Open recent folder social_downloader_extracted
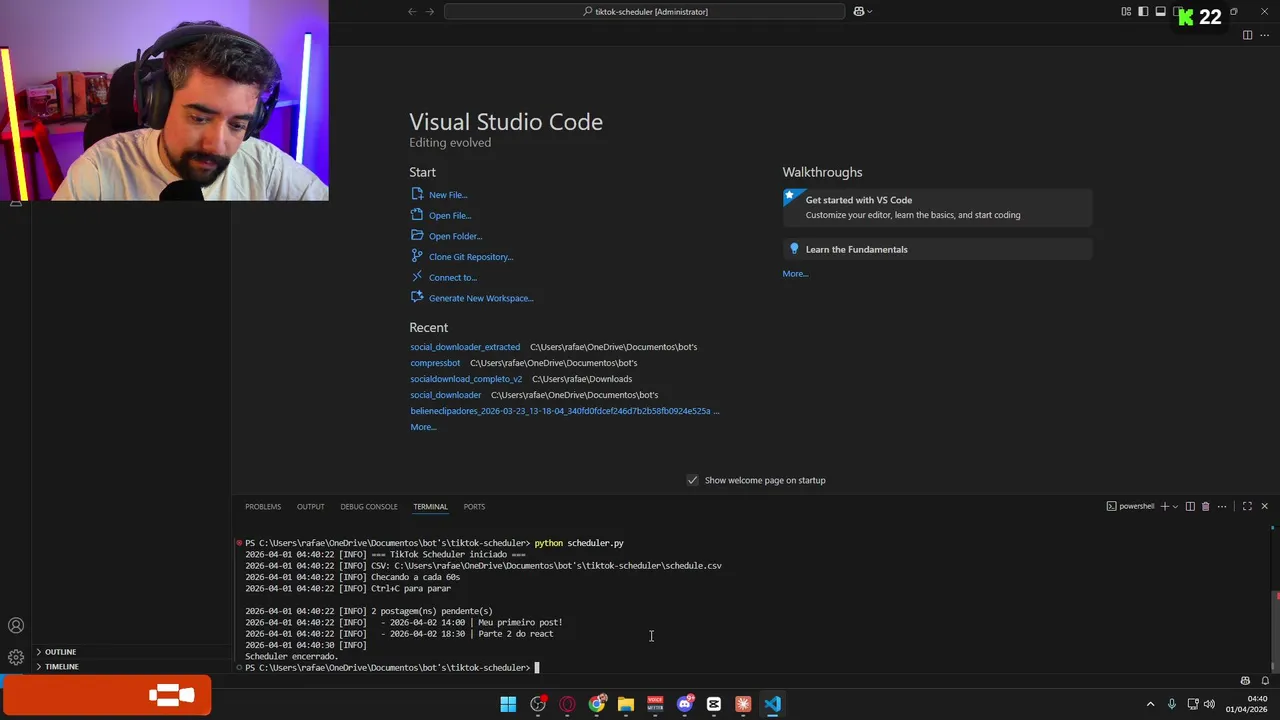The width and height of the screenshot is (1280, 720). tap(465, 347)
